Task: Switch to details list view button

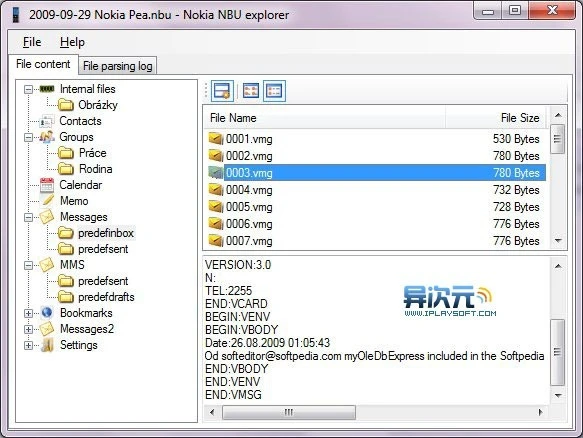Action: [x=274, y=91]
